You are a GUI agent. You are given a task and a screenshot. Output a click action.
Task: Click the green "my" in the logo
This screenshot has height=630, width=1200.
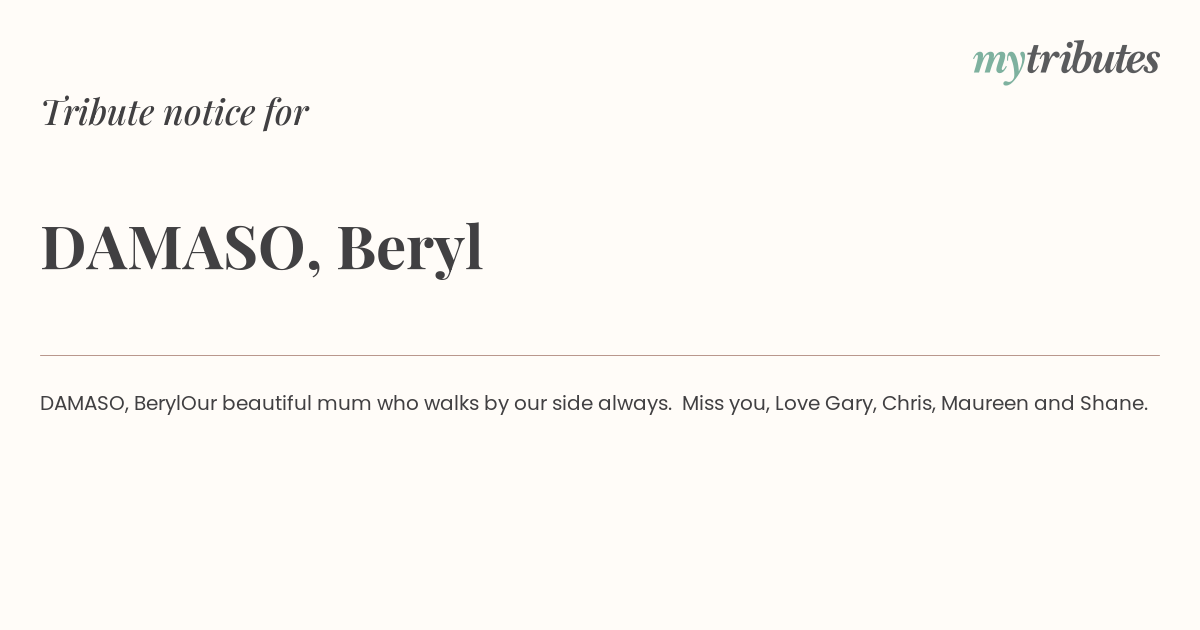pyautogui.click(x=998, y=64)
